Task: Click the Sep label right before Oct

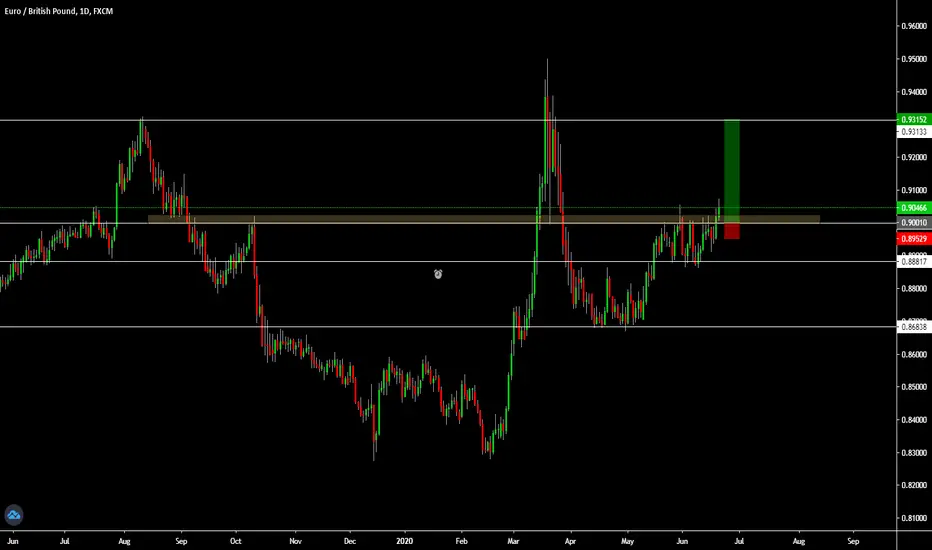Action: click(x=181, y=541)
